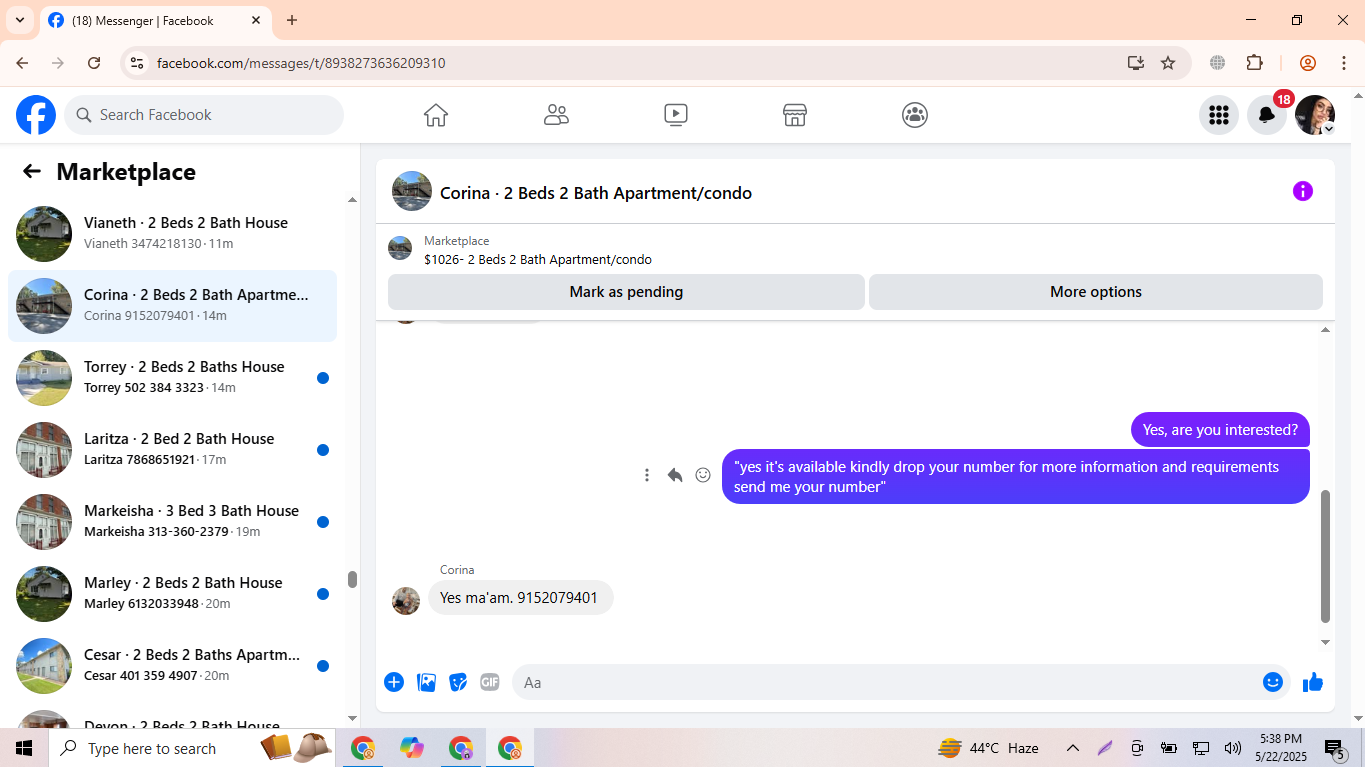
Task: Reload the page
Action: 94,63
